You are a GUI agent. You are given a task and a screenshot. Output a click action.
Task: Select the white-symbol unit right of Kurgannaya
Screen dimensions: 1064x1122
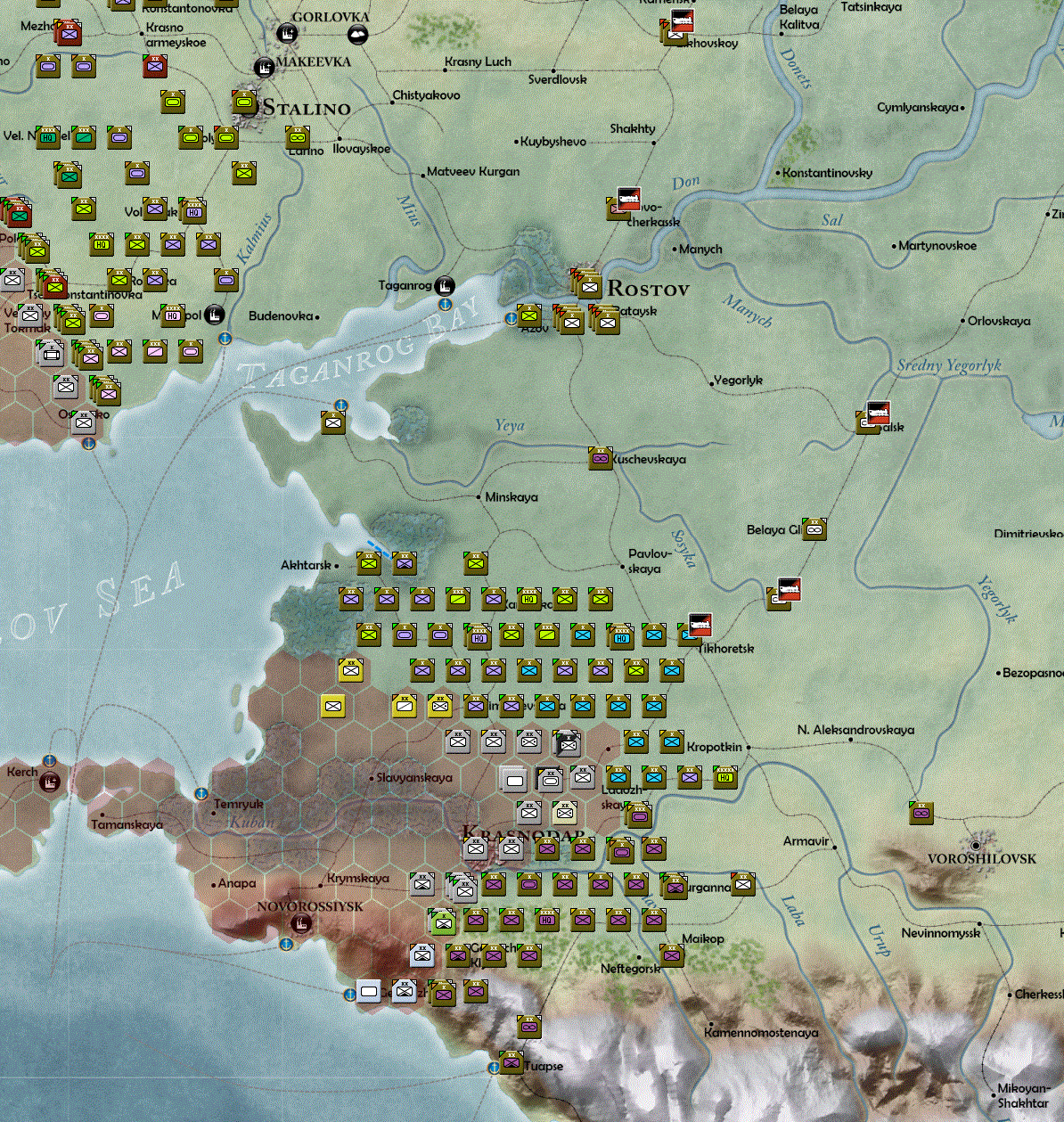[x=743, y=883]
